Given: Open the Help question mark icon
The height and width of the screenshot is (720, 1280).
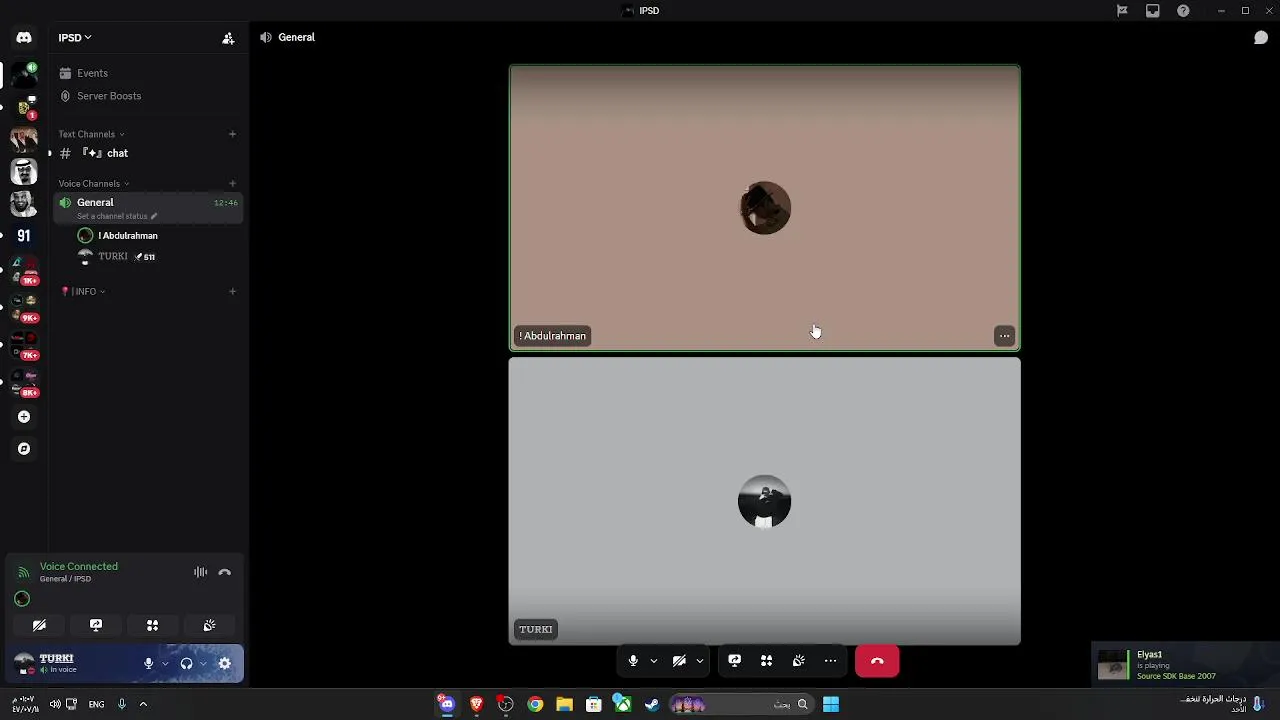Looking at the screenshot, I should (1184, 11).
